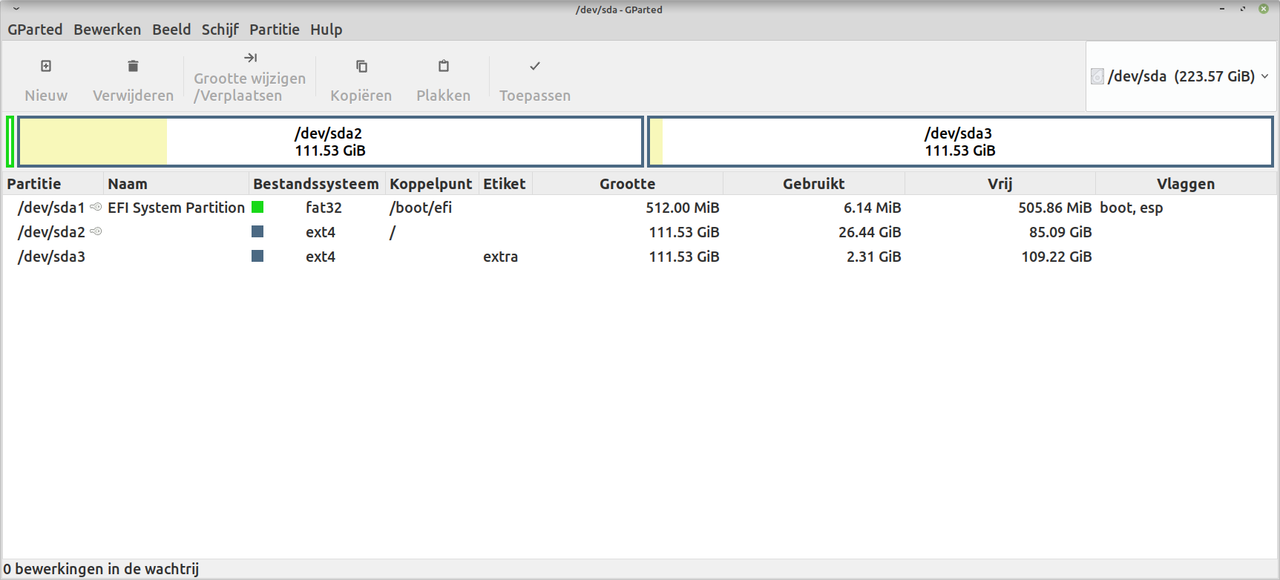Click the 'extra' label cell for sda3
This screenshot has width=1280, height=580.
click(500, 256)
